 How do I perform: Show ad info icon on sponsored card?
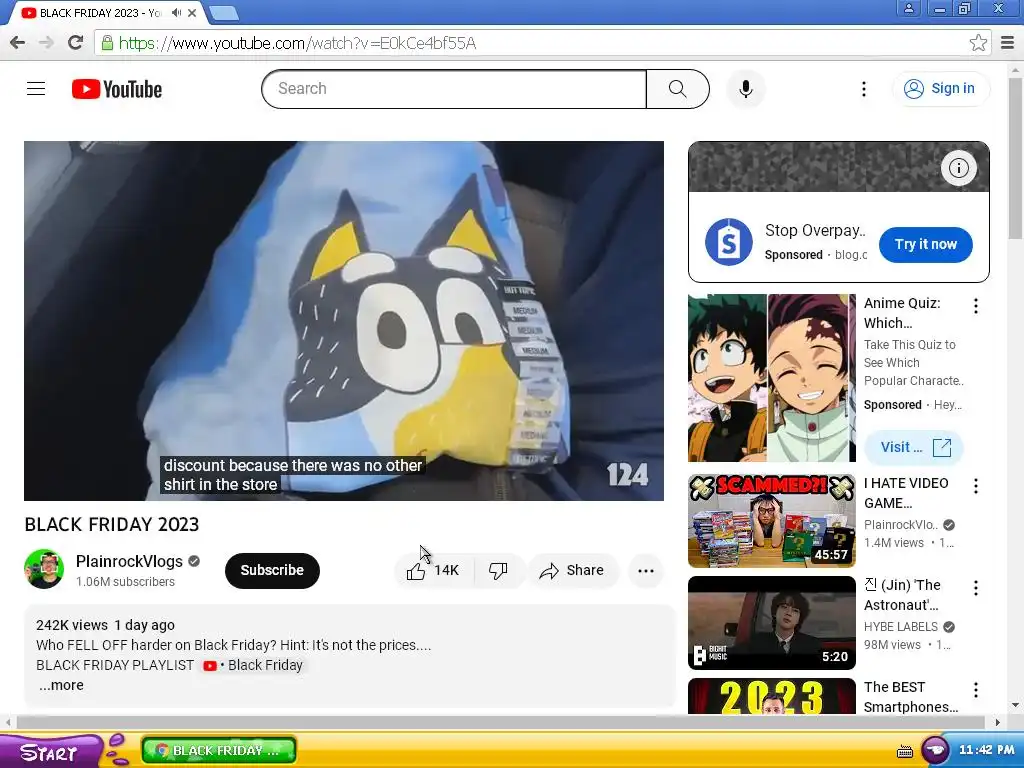pos(958,168)
